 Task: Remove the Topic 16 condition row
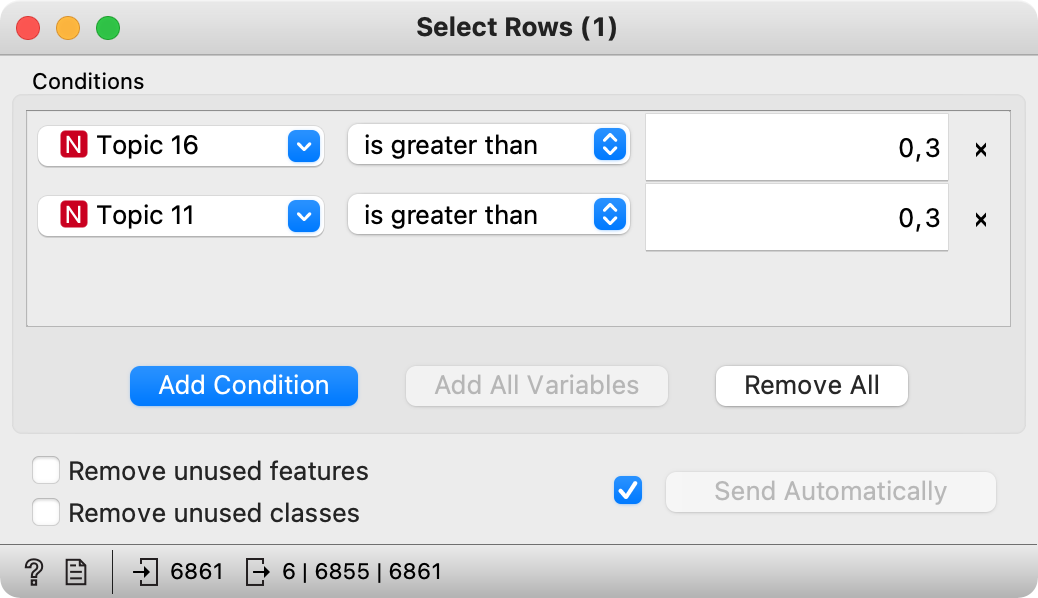981,149
